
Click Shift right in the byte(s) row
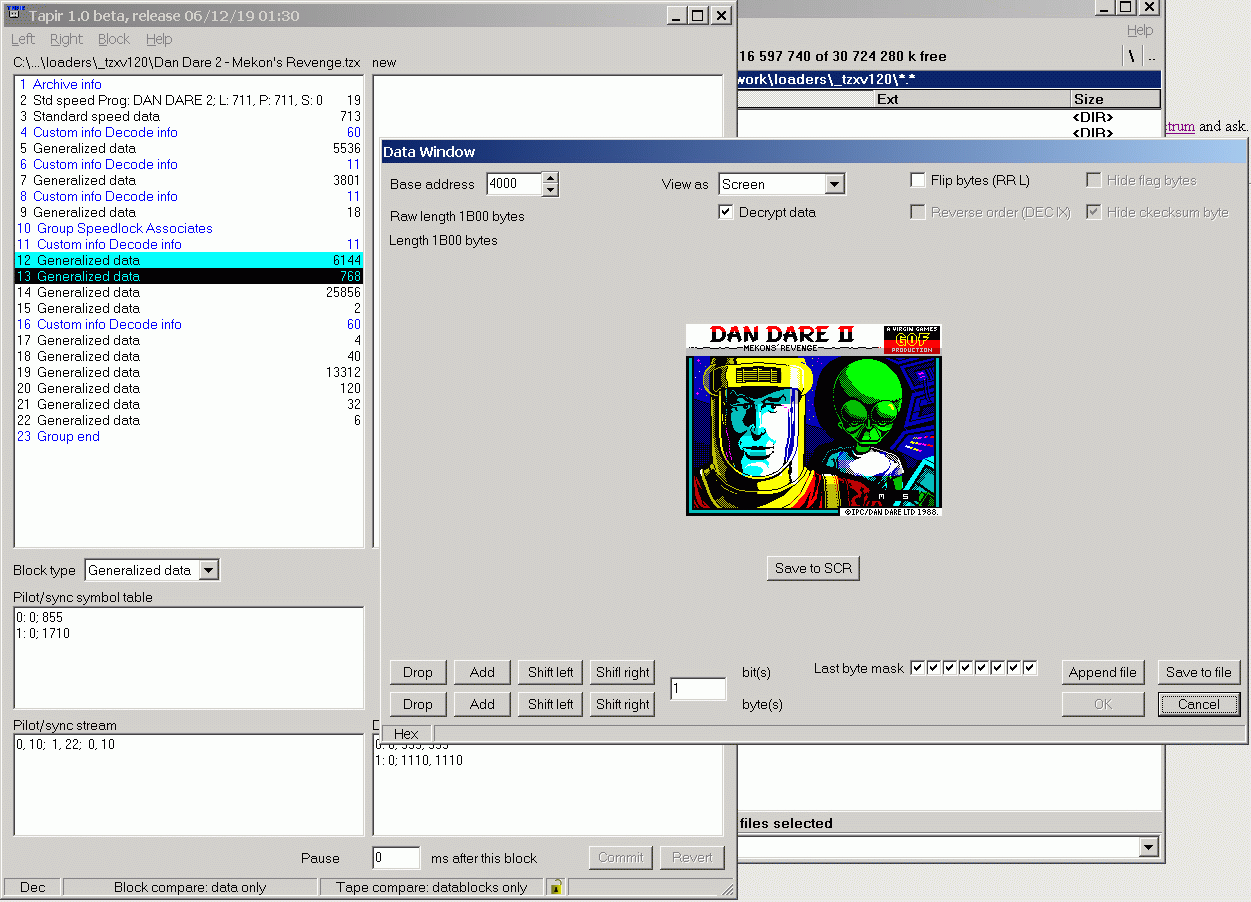pos(622,704)
